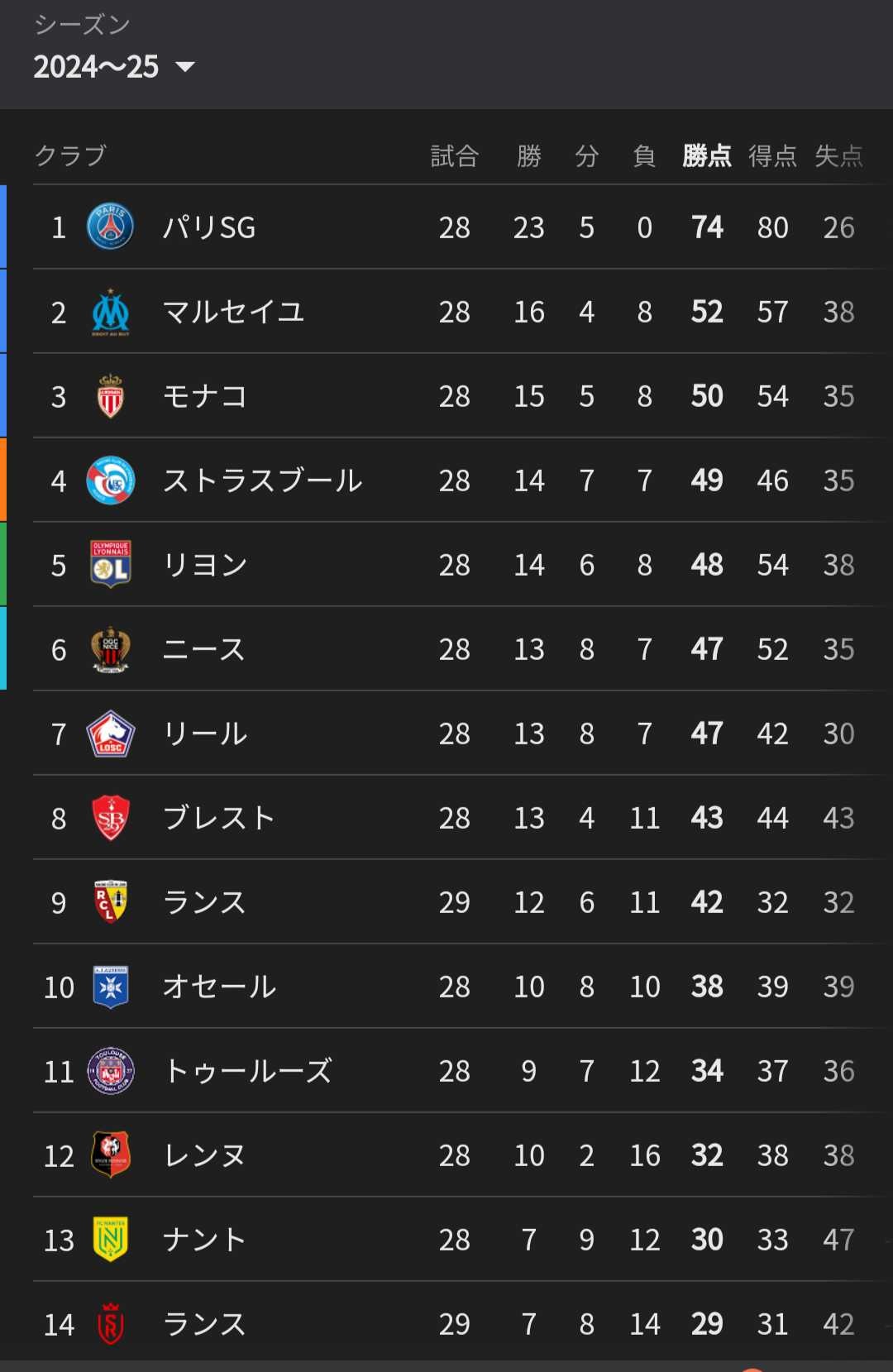Select the Stade de Reims crest
The width and height of the screenshot is (893, 1372).
111,1324
